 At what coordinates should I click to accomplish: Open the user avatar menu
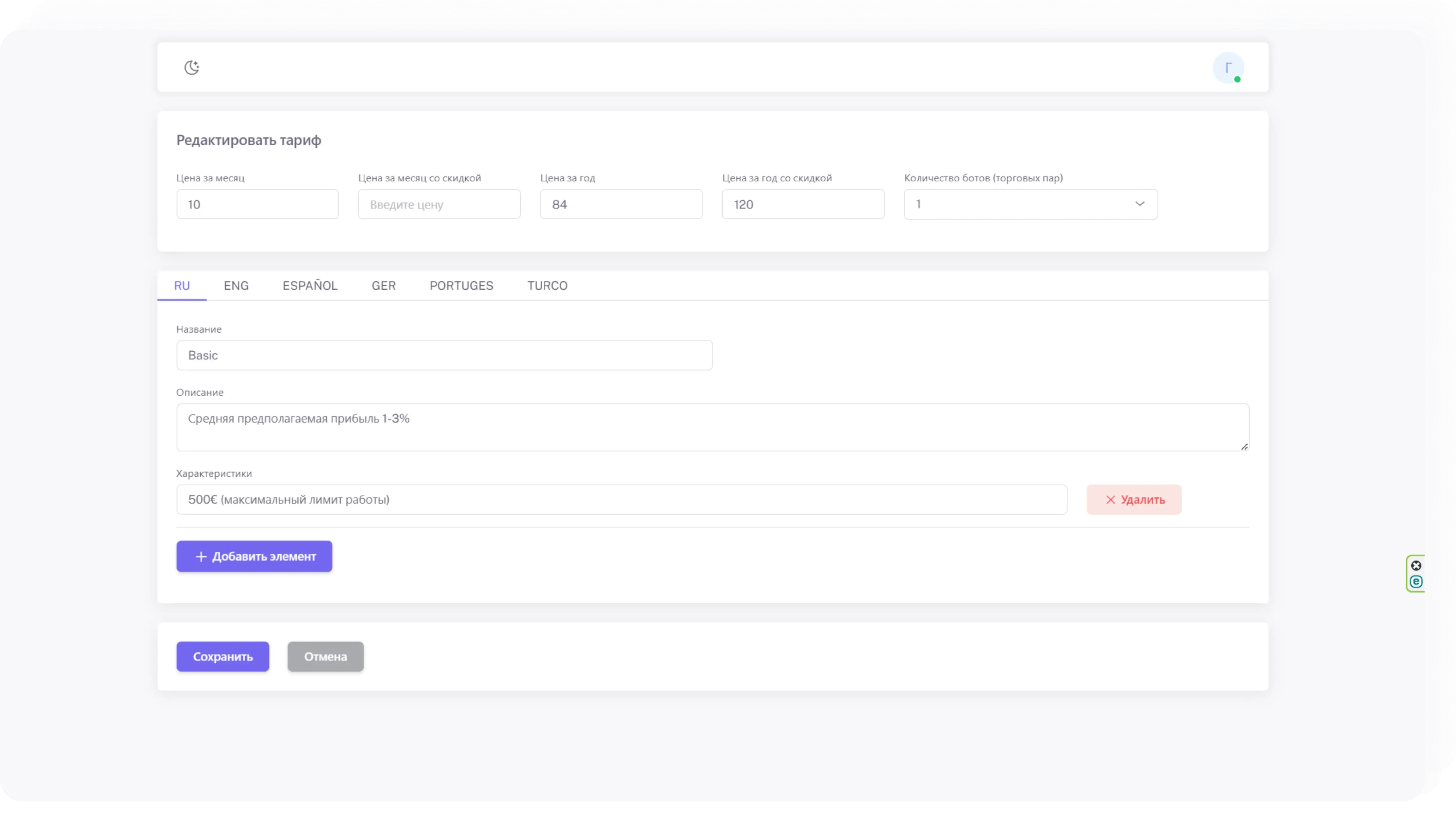point(1228,67)
